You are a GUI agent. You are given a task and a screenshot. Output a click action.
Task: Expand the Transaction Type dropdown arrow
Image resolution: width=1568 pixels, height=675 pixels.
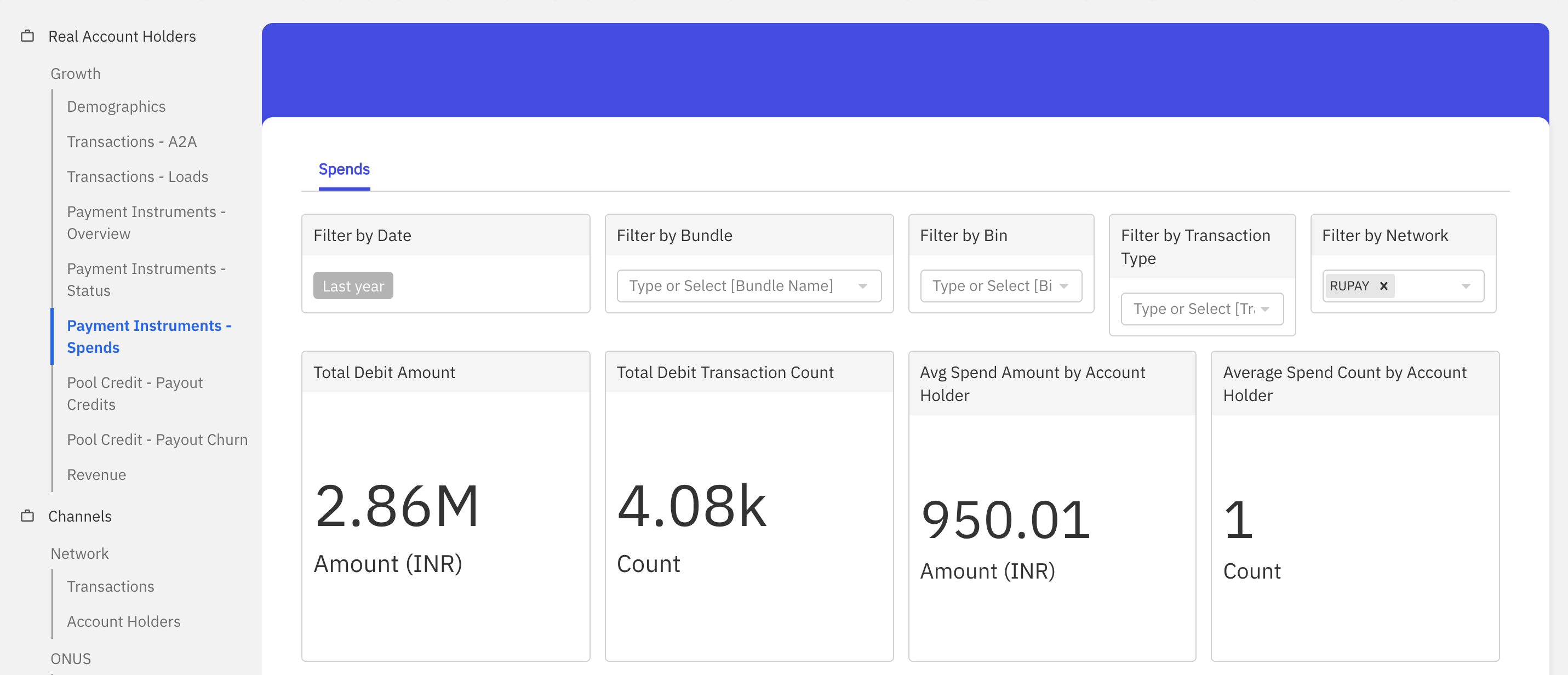click(1266, 309)
